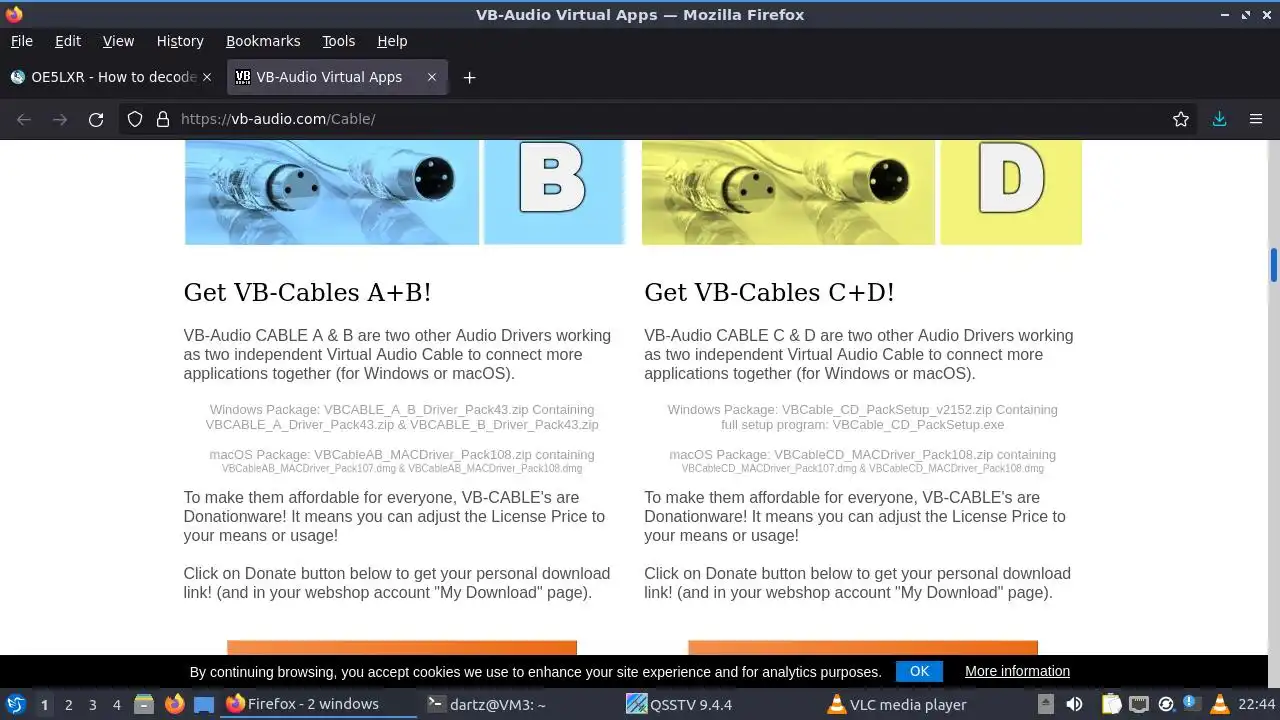Viewport: 1280px width, 720px height.
Task: Click the circular update tray icon
Action: [1165, 704]
